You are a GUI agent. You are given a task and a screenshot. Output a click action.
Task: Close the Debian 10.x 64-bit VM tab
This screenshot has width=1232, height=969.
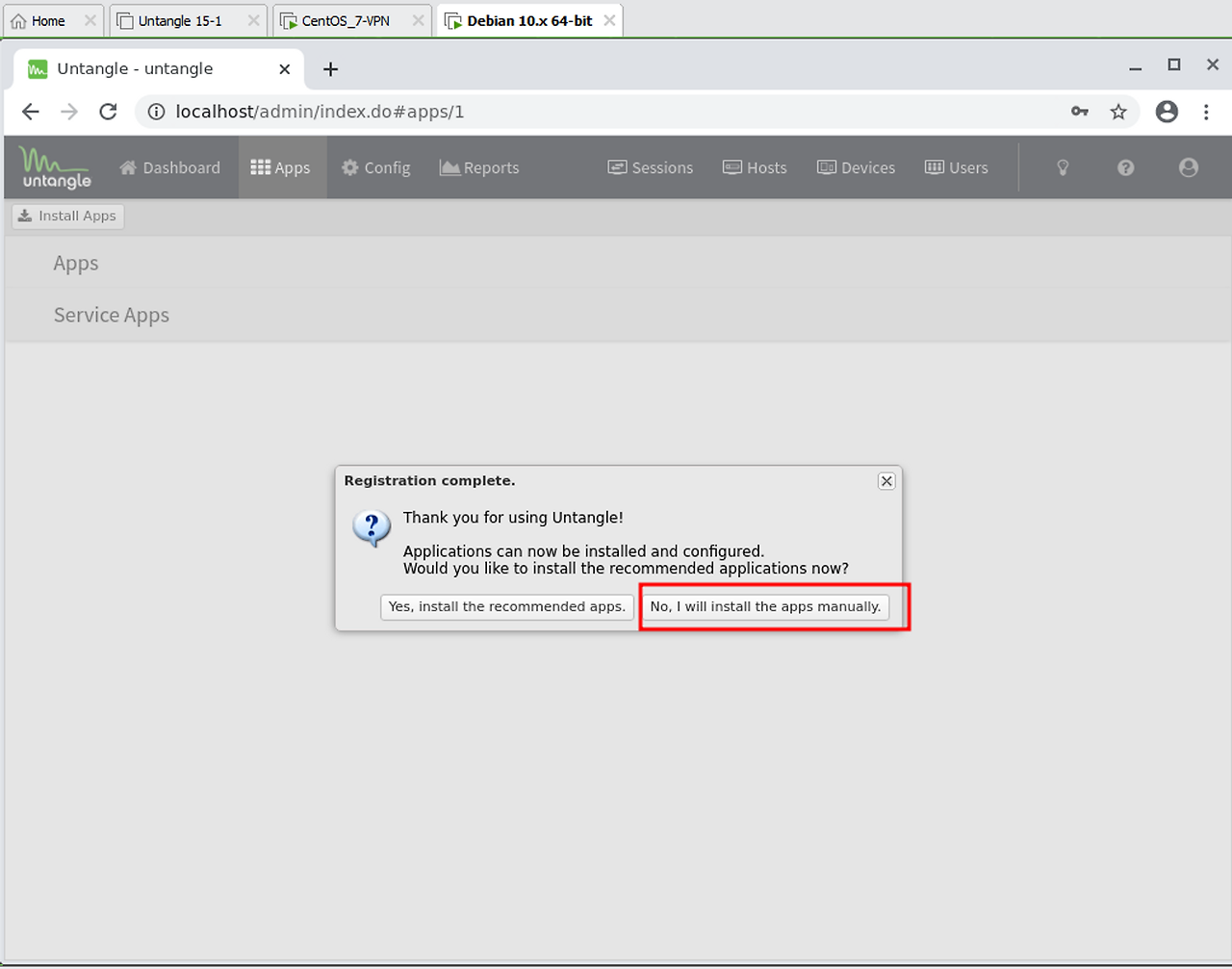pyautogui.click(x=609, y=20)
